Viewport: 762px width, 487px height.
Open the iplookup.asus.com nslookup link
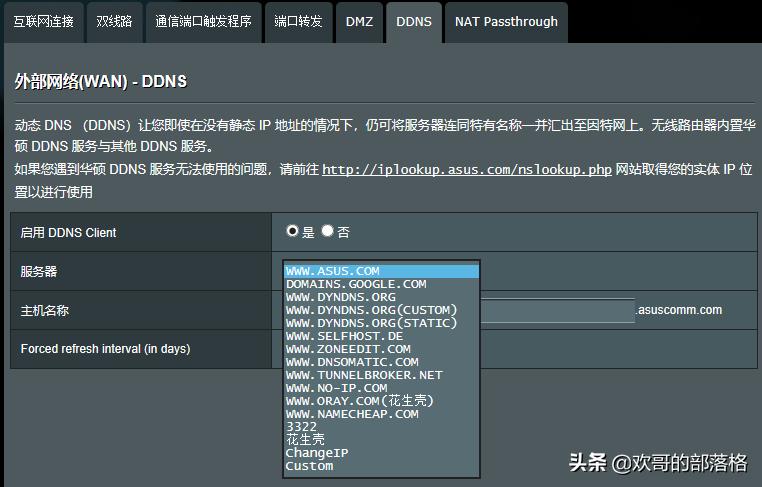pos(467,169)
